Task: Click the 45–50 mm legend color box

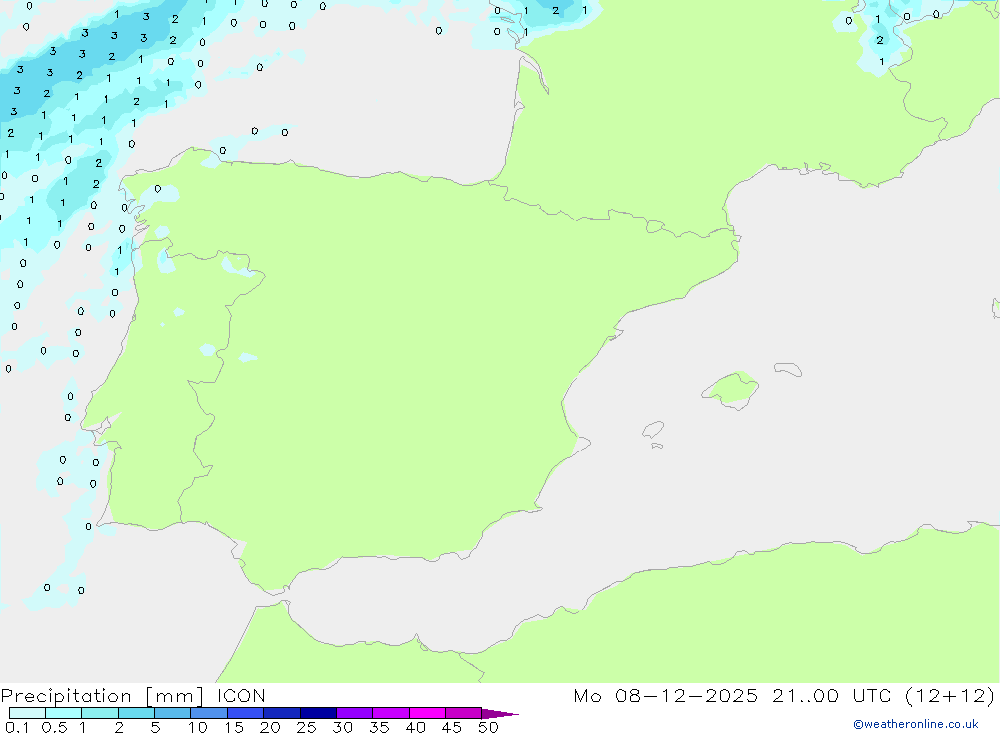Action: click(464, 713)
